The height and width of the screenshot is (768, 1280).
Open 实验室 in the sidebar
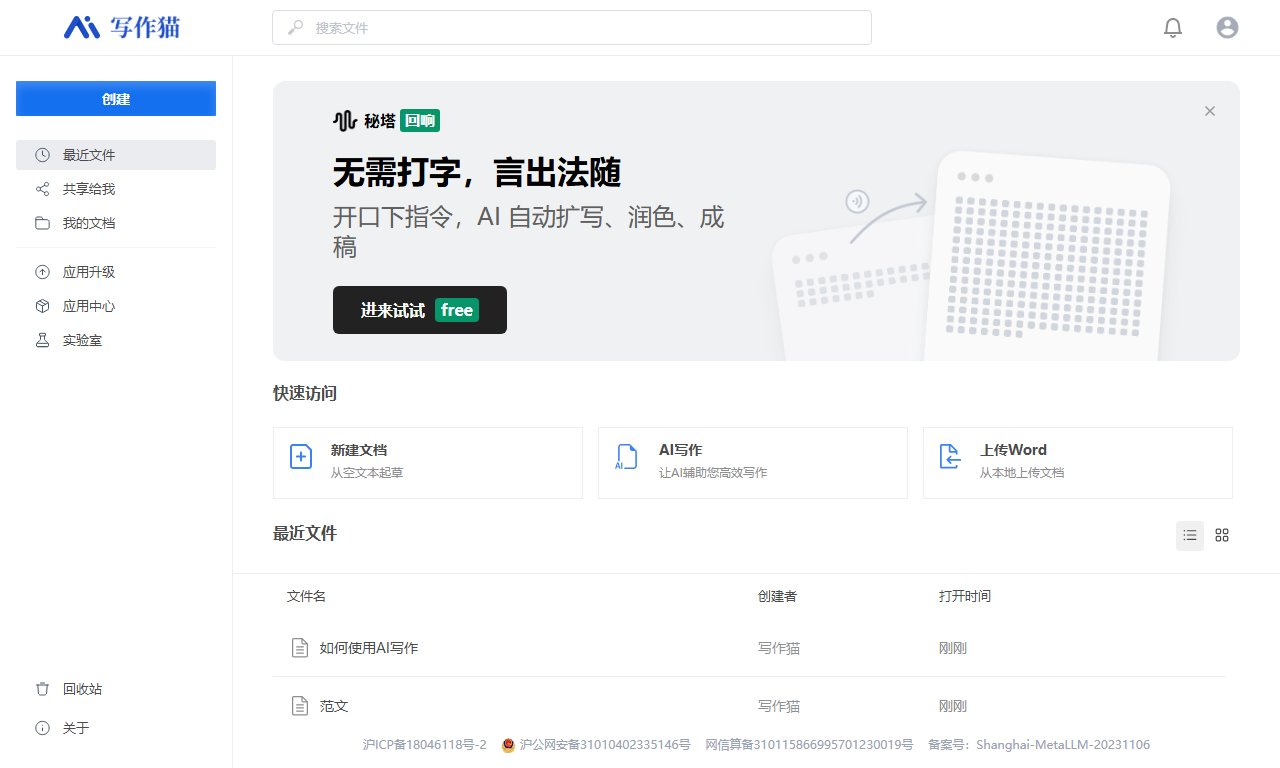tap(116, 340)
